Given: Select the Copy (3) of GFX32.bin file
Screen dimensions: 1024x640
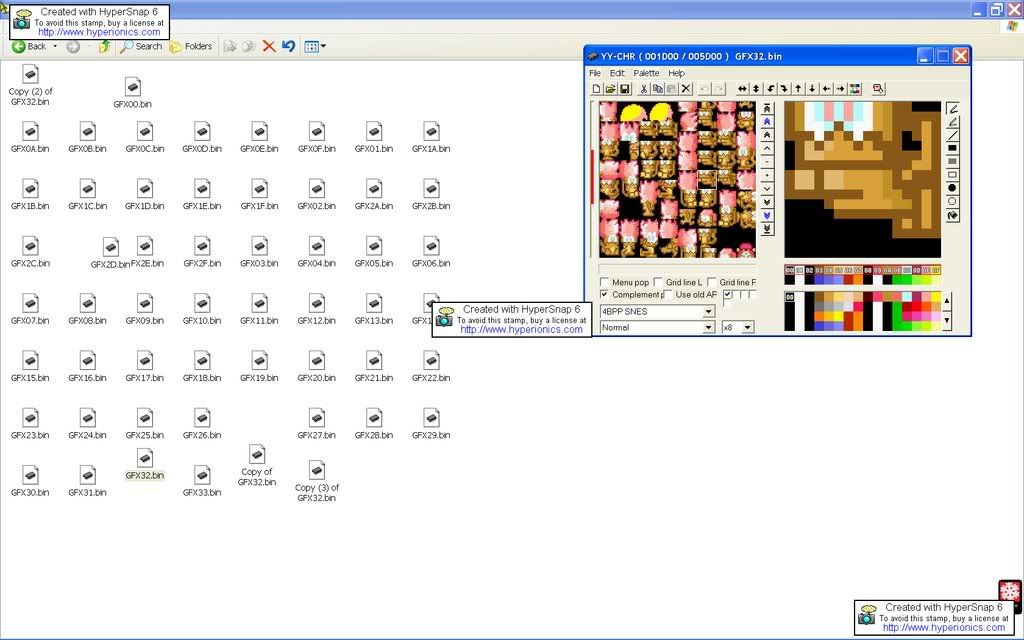Looking at the screenshot, I should coord(317,481).
